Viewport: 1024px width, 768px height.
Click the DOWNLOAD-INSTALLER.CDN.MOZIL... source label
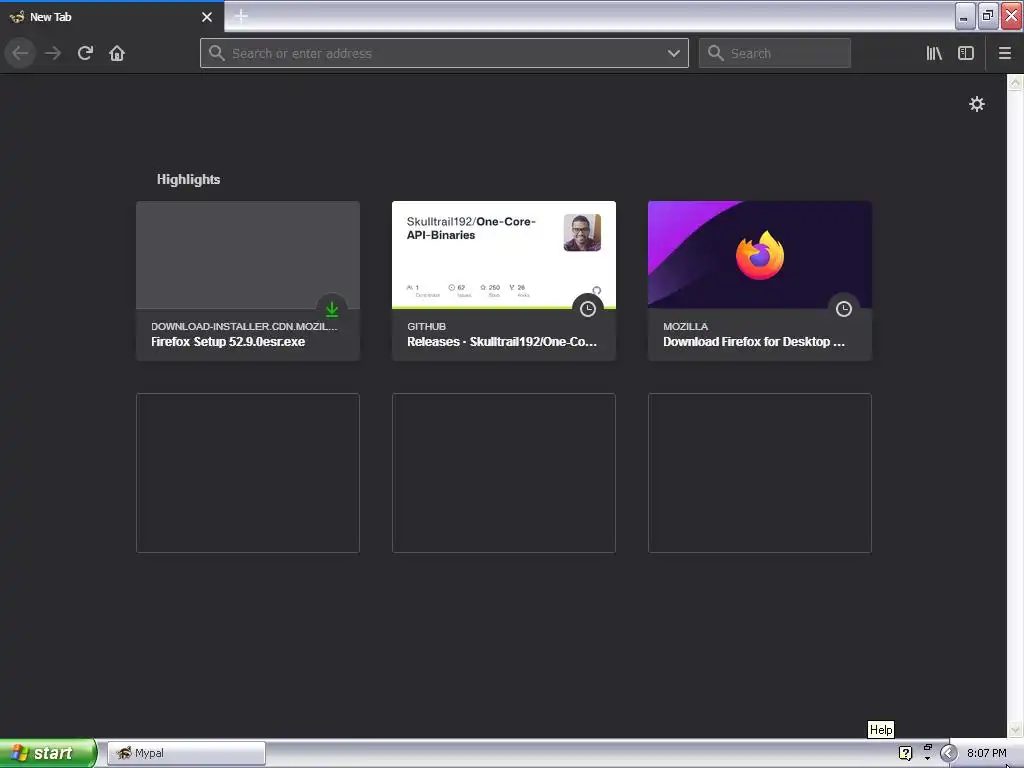click(x=244, y=326)
